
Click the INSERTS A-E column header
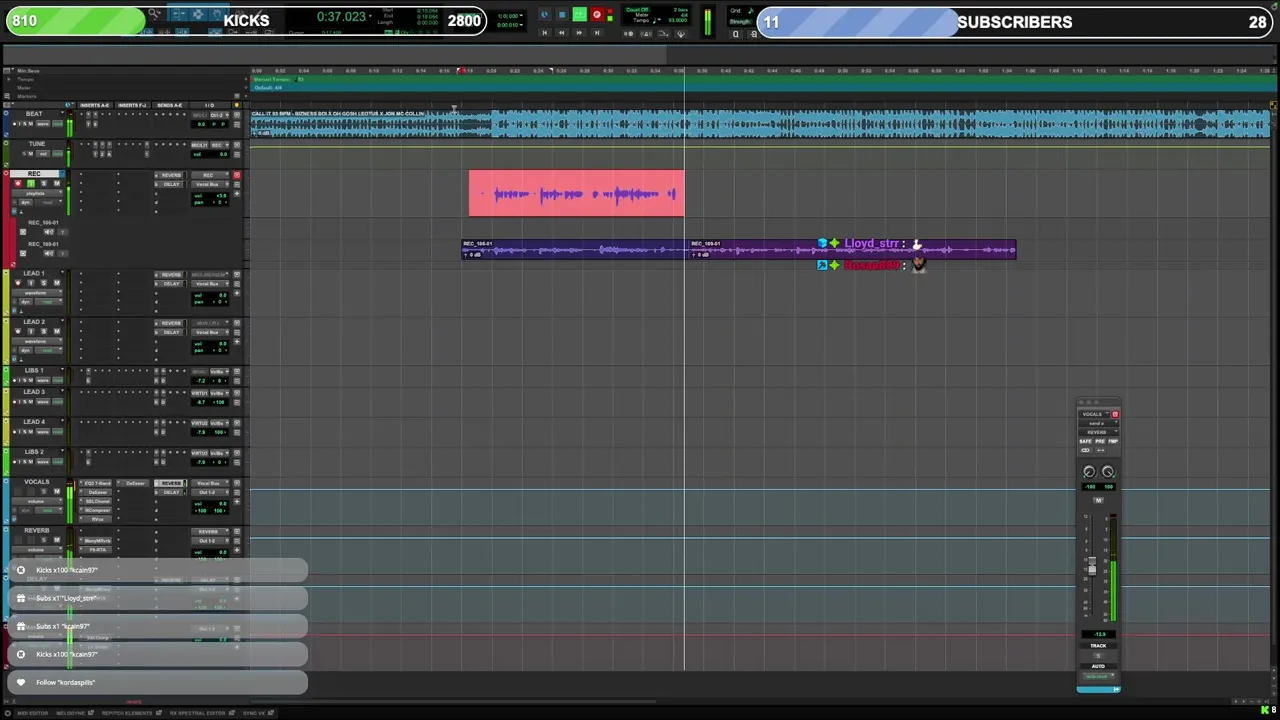pos(95,105)
